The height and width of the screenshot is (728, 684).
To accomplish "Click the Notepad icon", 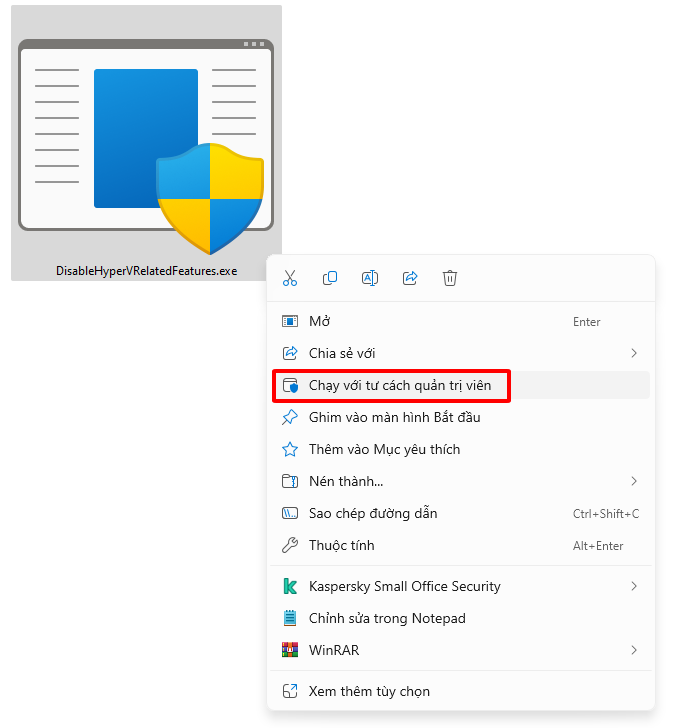I will tap(290, 618).
